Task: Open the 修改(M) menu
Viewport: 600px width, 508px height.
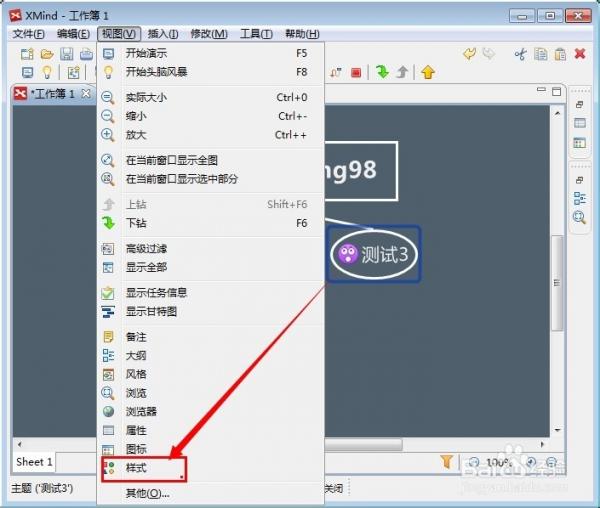Action: (x=209, y=34)
